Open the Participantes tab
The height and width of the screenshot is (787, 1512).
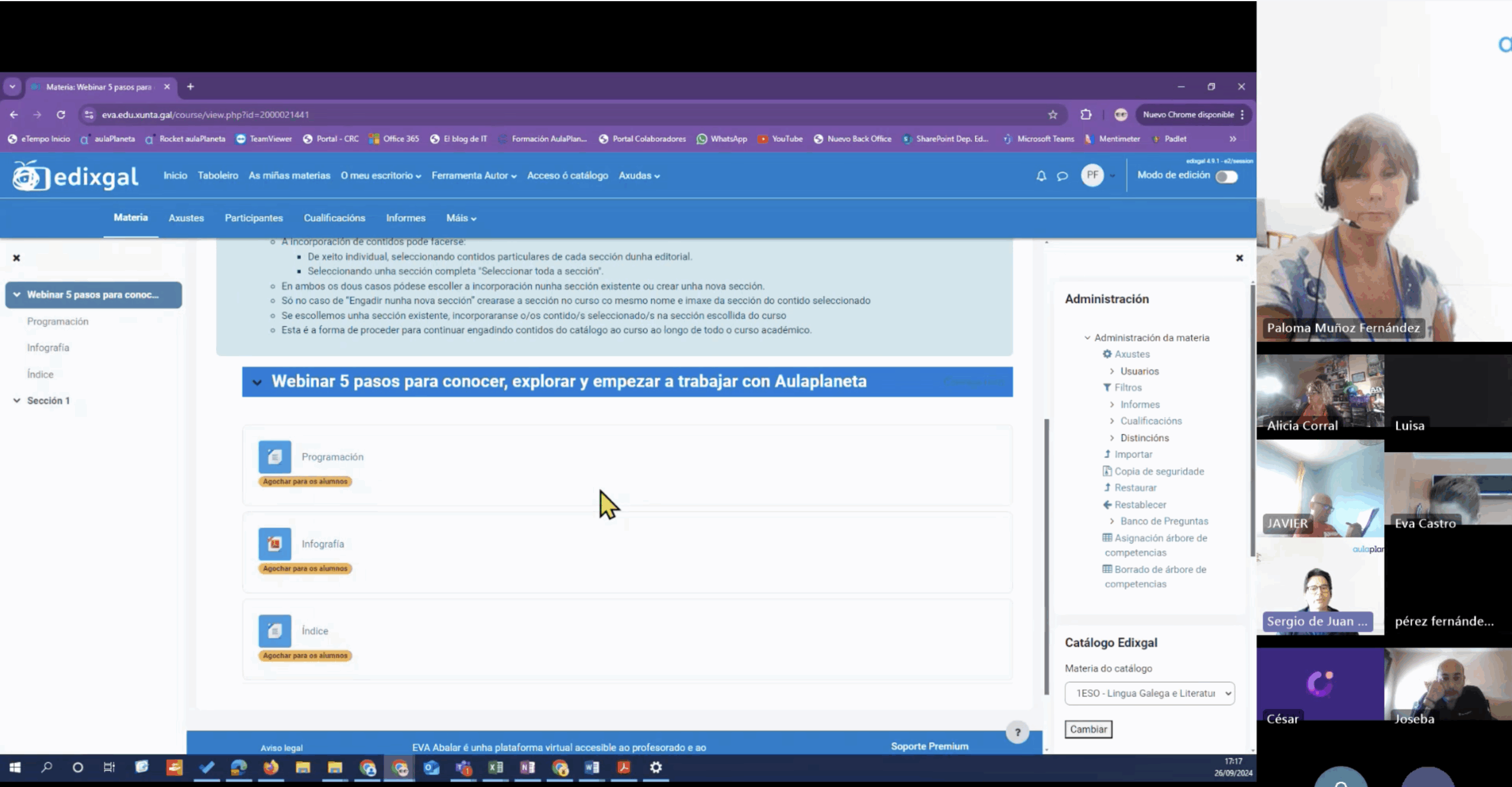pos(253,218)
